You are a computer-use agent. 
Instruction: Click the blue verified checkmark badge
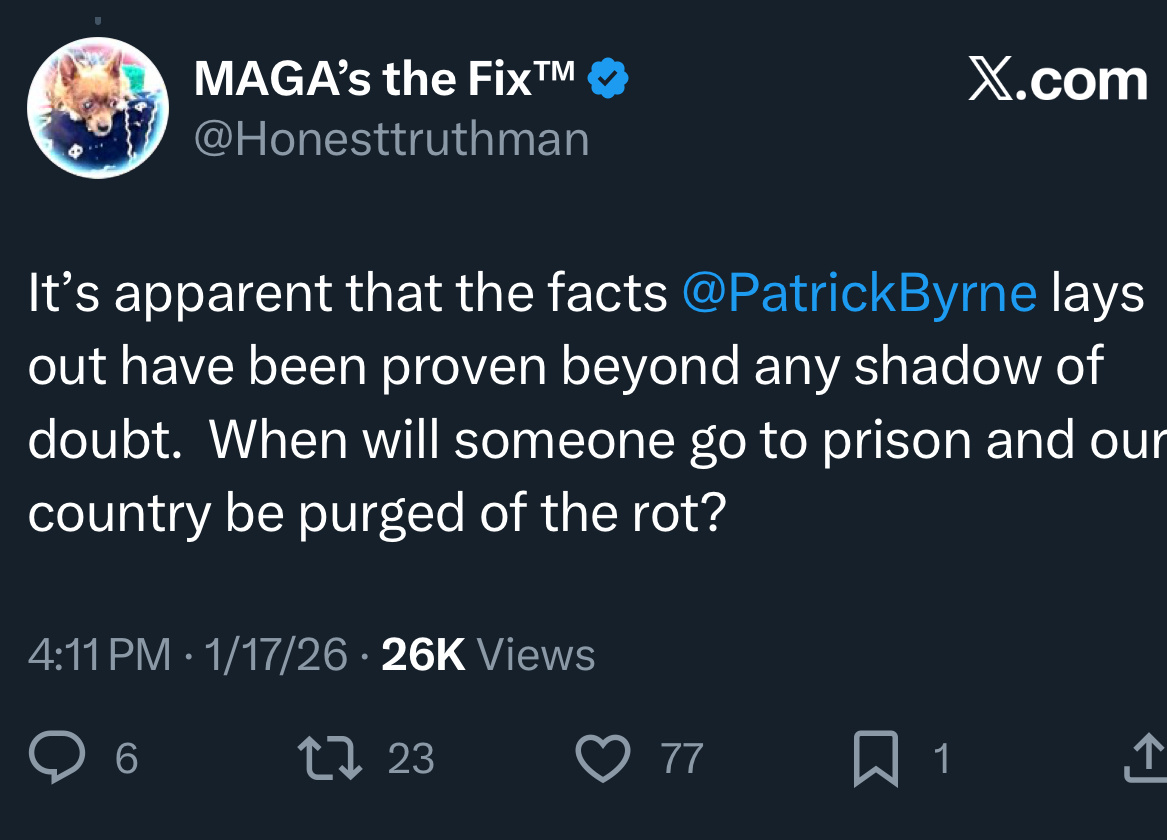[608, 78]
